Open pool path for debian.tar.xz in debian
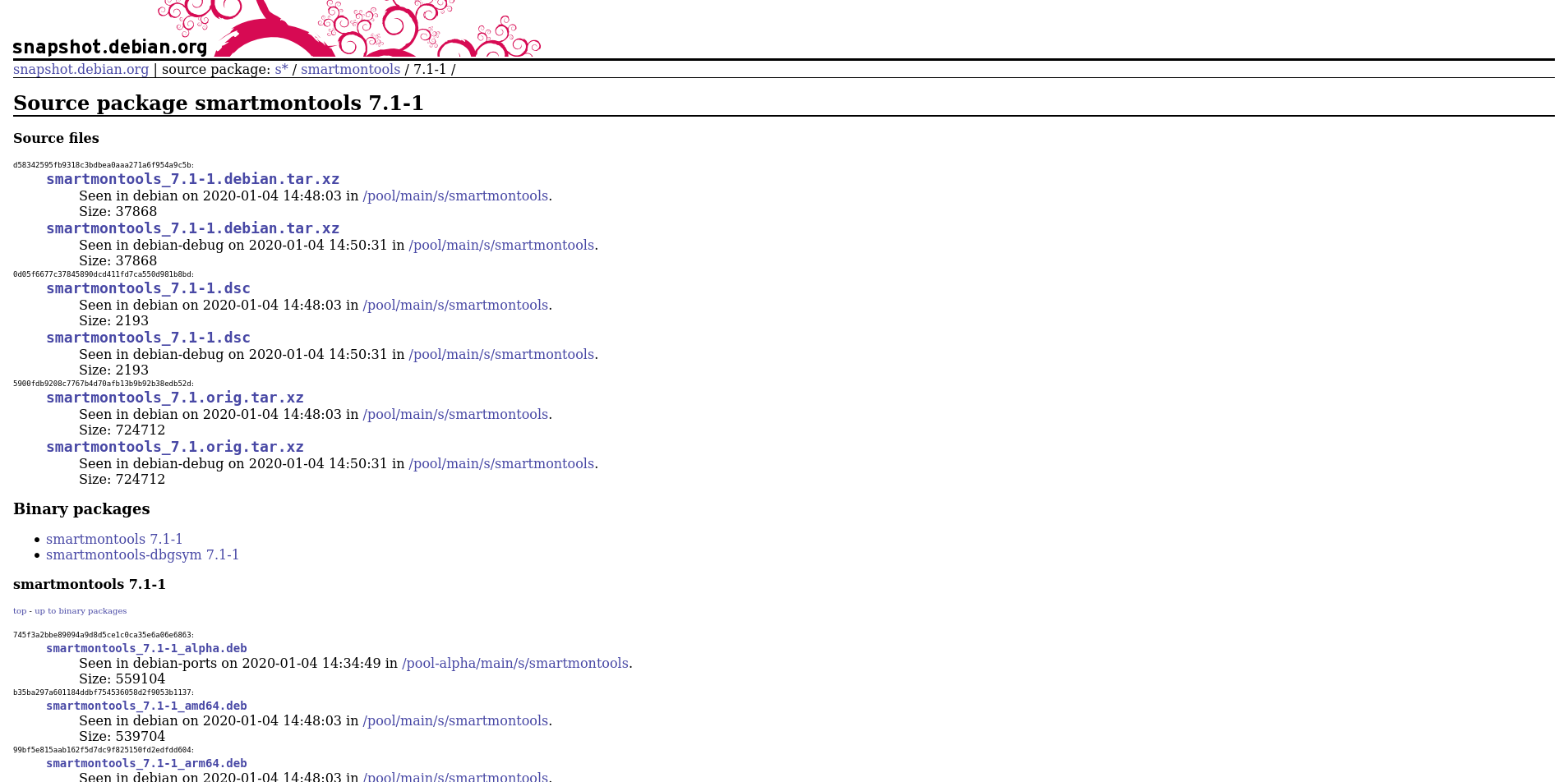 click(x=455, y=195)
